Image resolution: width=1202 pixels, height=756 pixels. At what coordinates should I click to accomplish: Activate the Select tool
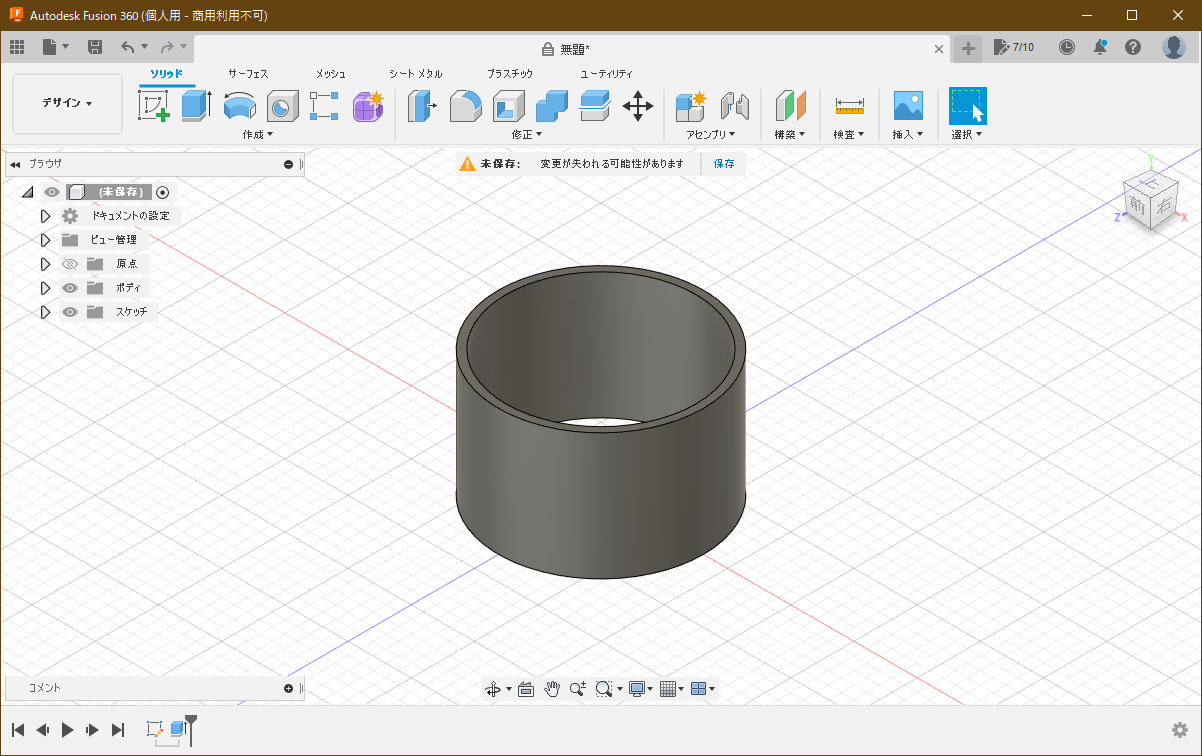pos(968,105)
